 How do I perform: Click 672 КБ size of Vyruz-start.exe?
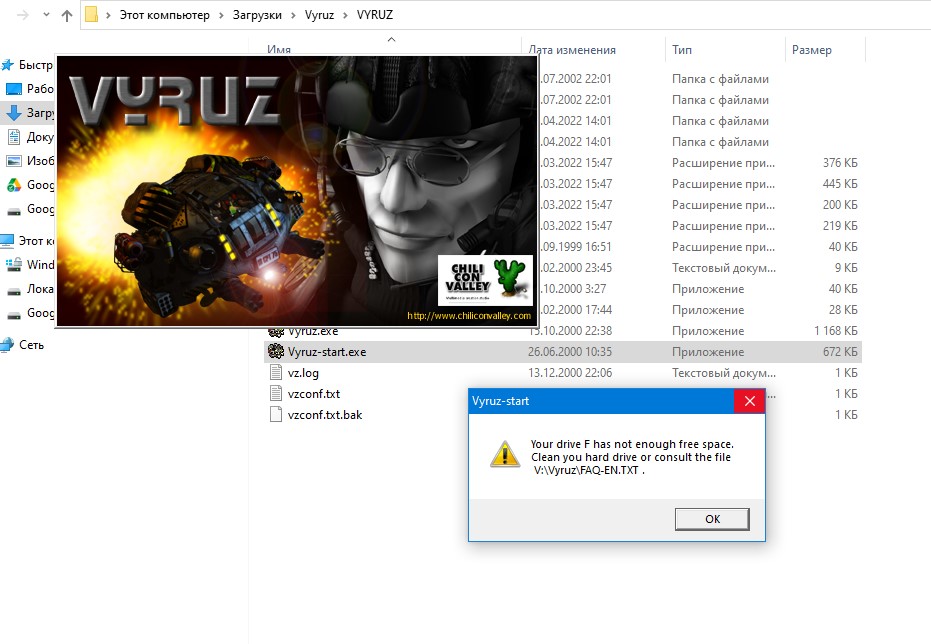840,352
